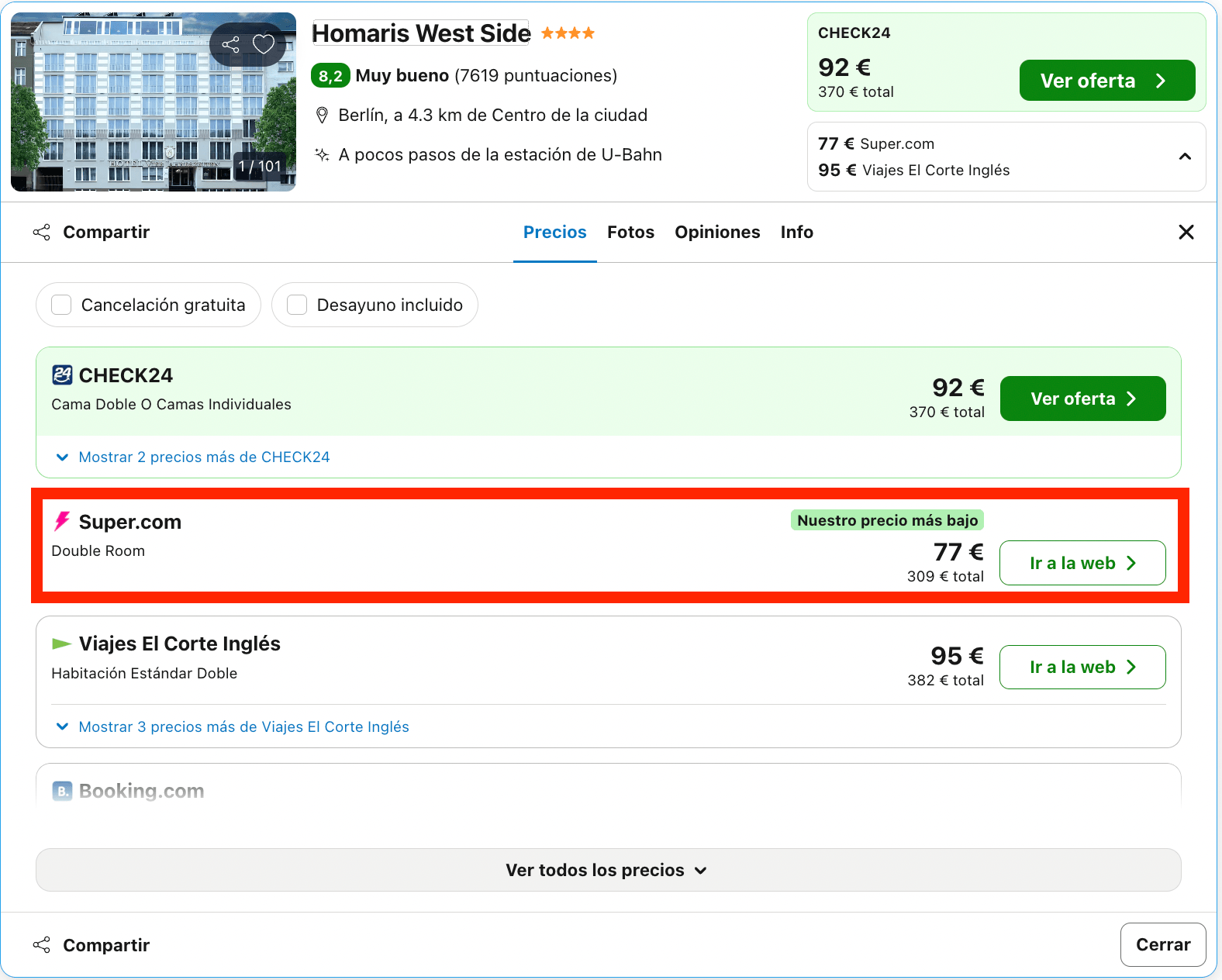Switch to the Precios tab
This screenshot has width=1222, height=980.
(x=555, y=233)
